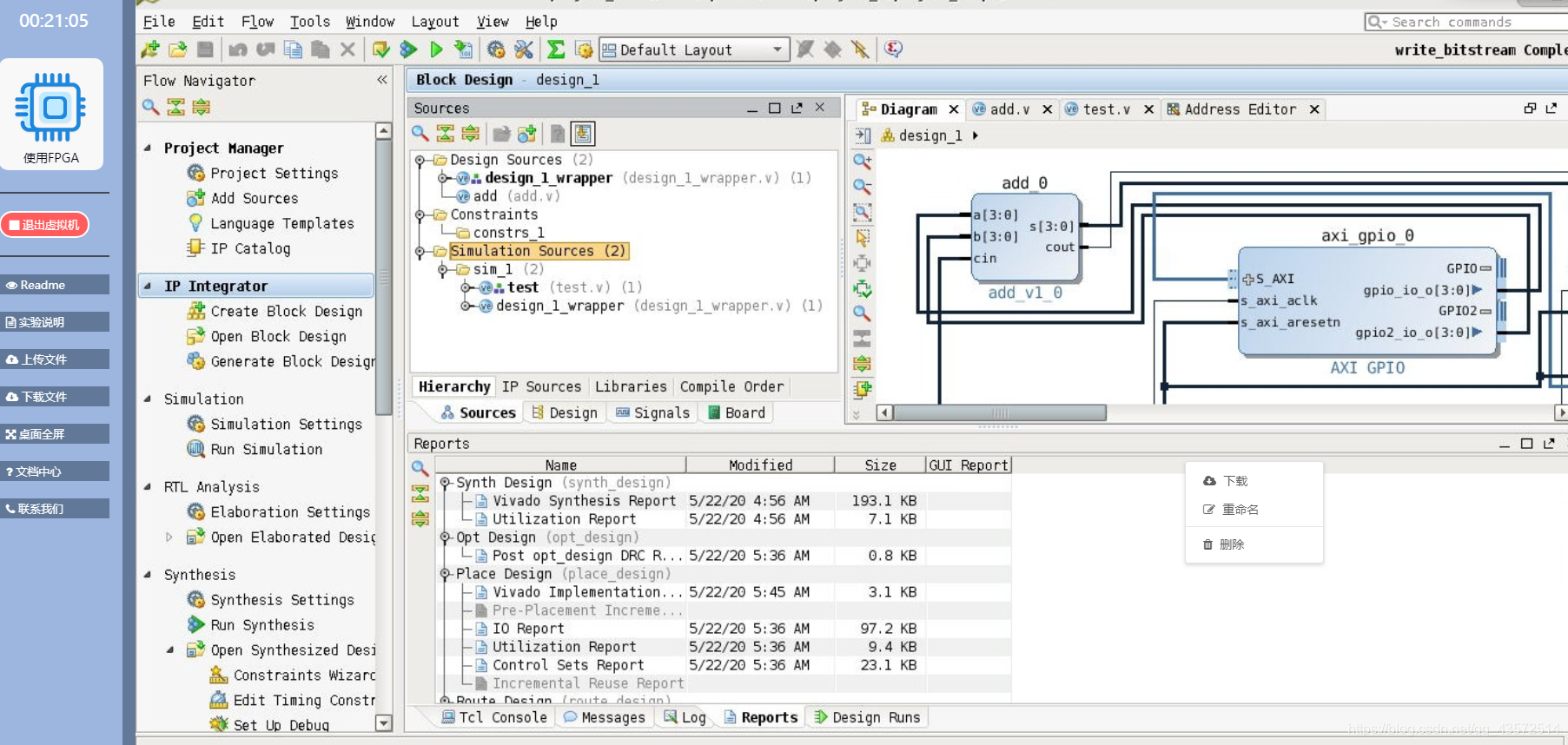This screenshot has width=1568, height=745.
Task: Select the IP Sources tab
Action: [541, 387]
